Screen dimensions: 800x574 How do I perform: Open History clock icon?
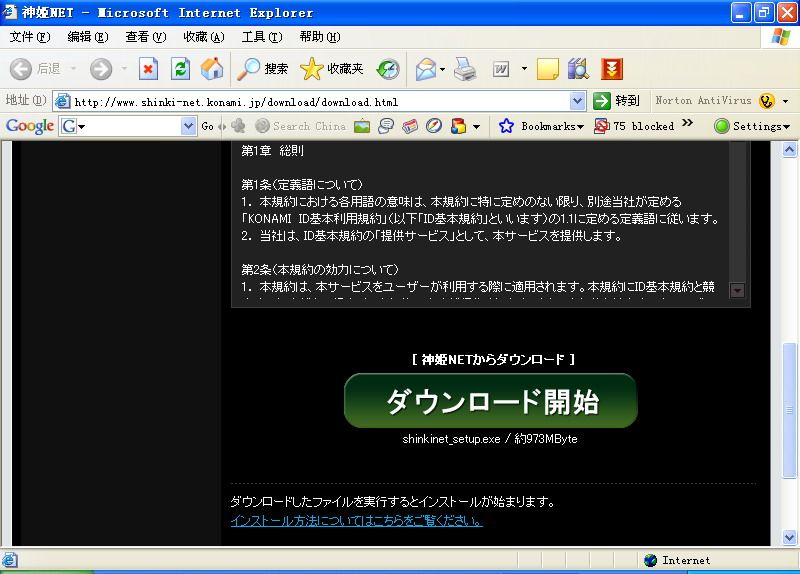point(388,69)
